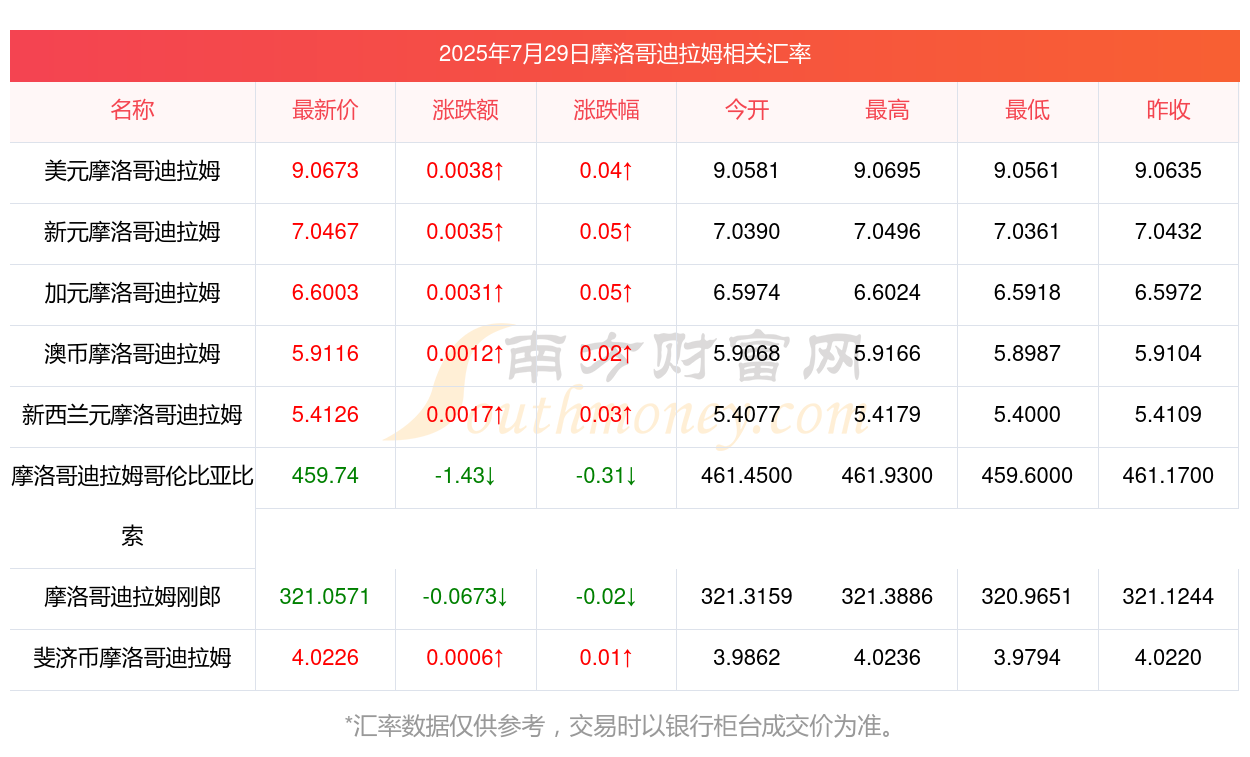
Task: Click the 美元摩洛哥迪拉姆 row name
Action: click(x=132, y=171)
